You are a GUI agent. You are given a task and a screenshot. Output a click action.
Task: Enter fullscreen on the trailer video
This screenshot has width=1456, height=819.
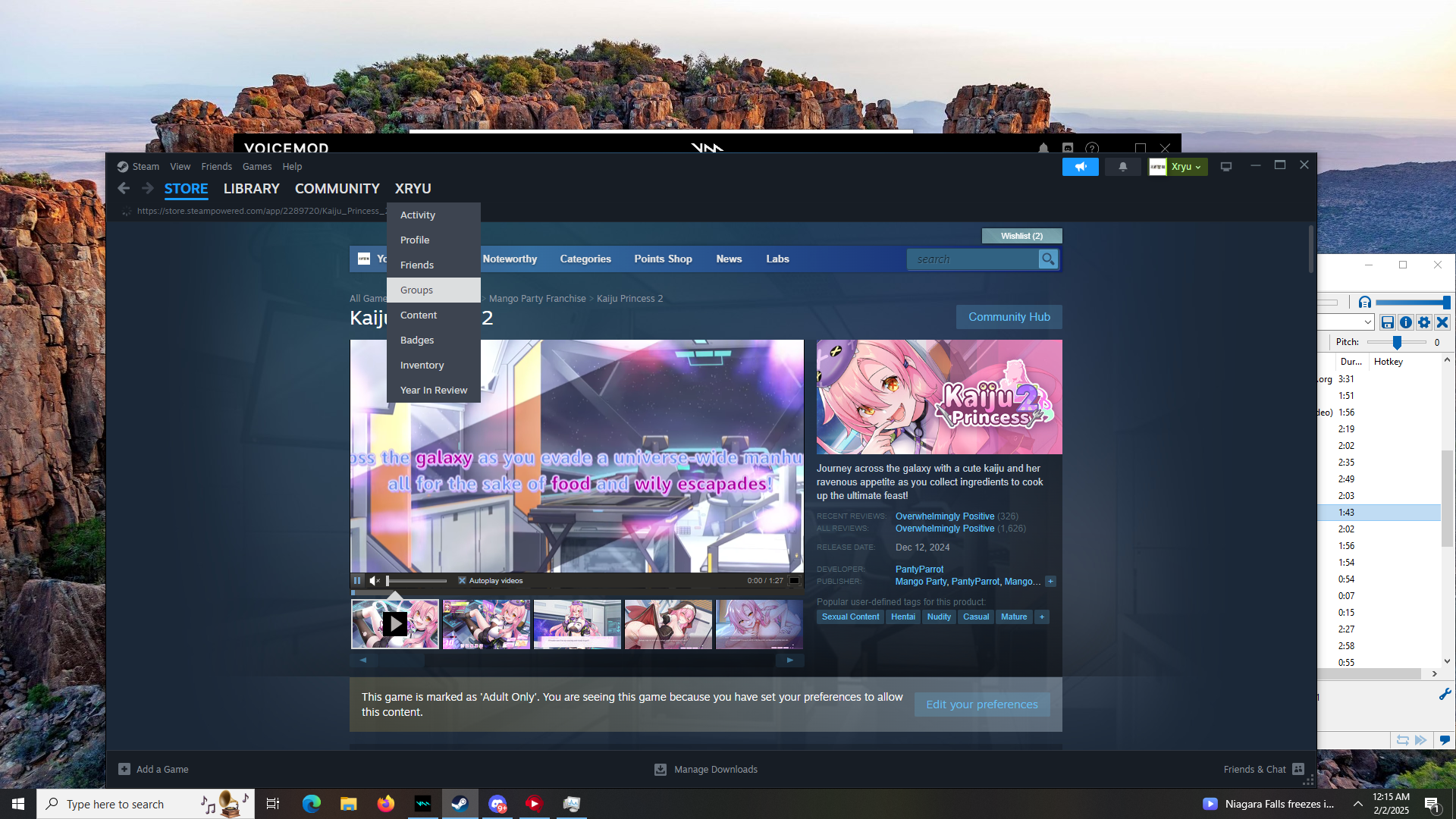[794, 581]
